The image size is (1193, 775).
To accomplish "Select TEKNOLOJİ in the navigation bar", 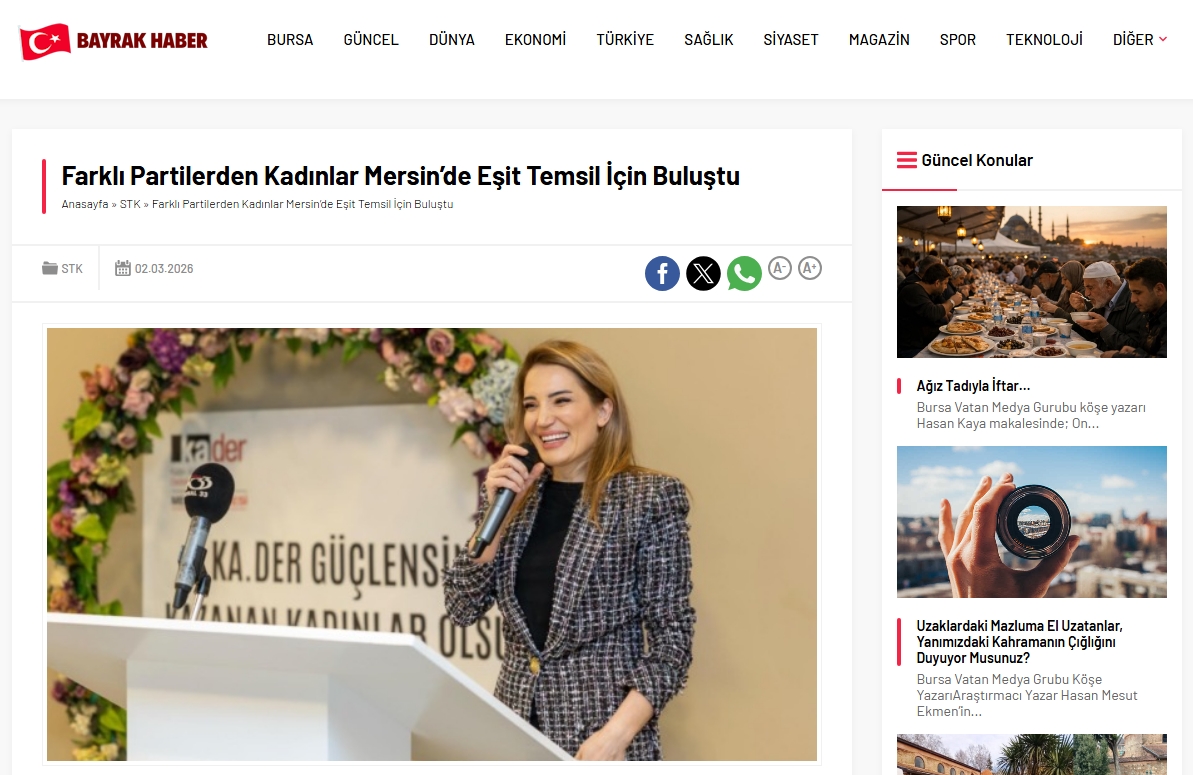I will [x=1044, y=40].
